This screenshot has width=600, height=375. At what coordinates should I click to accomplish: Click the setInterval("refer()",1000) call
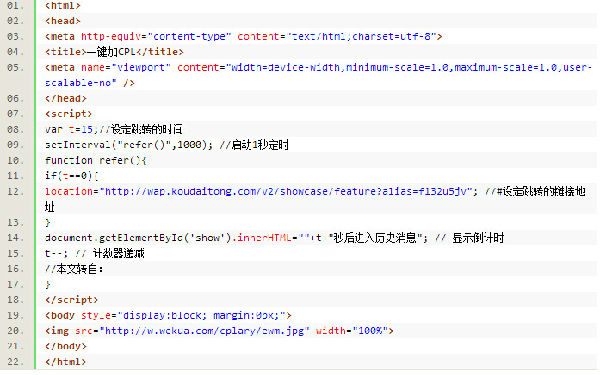(x=129, y=145)
